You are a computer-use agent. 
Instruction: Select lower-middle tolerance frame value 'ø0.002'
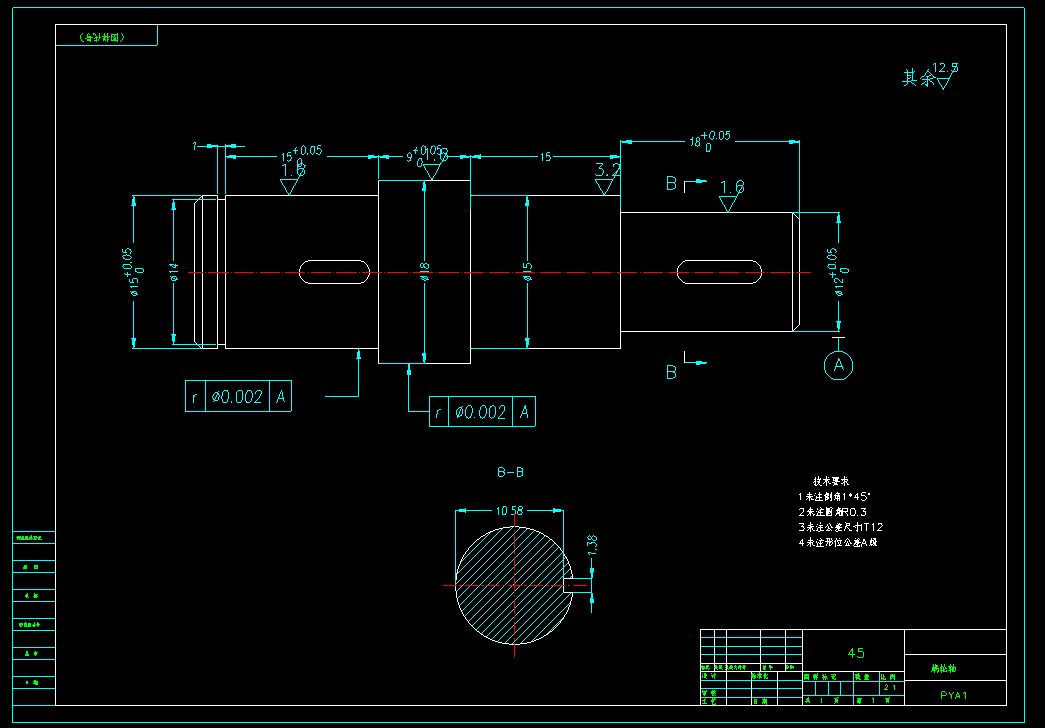tap(481, 412)
